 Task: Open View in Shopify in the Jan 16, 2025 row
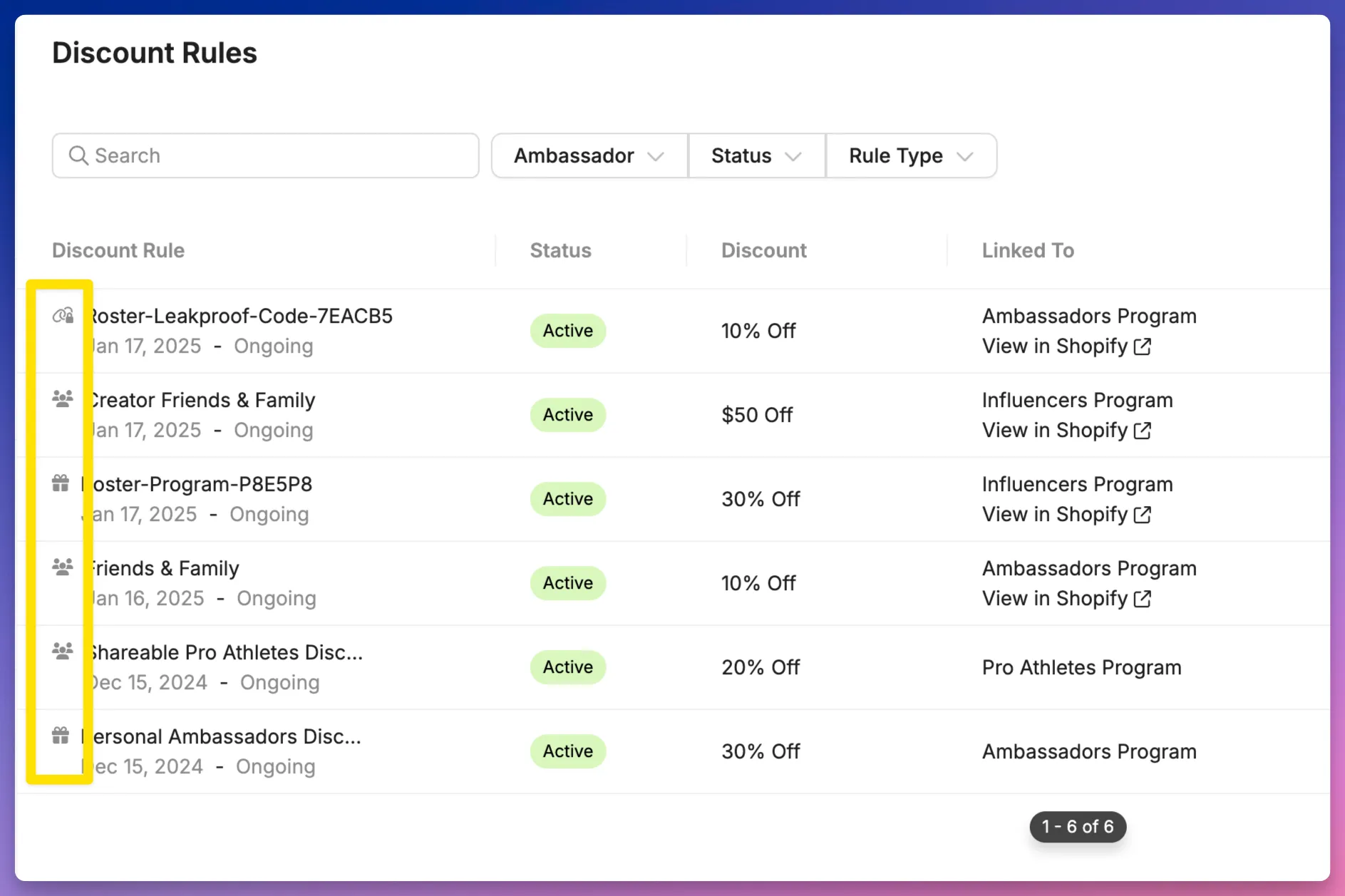click(1066, 599)
